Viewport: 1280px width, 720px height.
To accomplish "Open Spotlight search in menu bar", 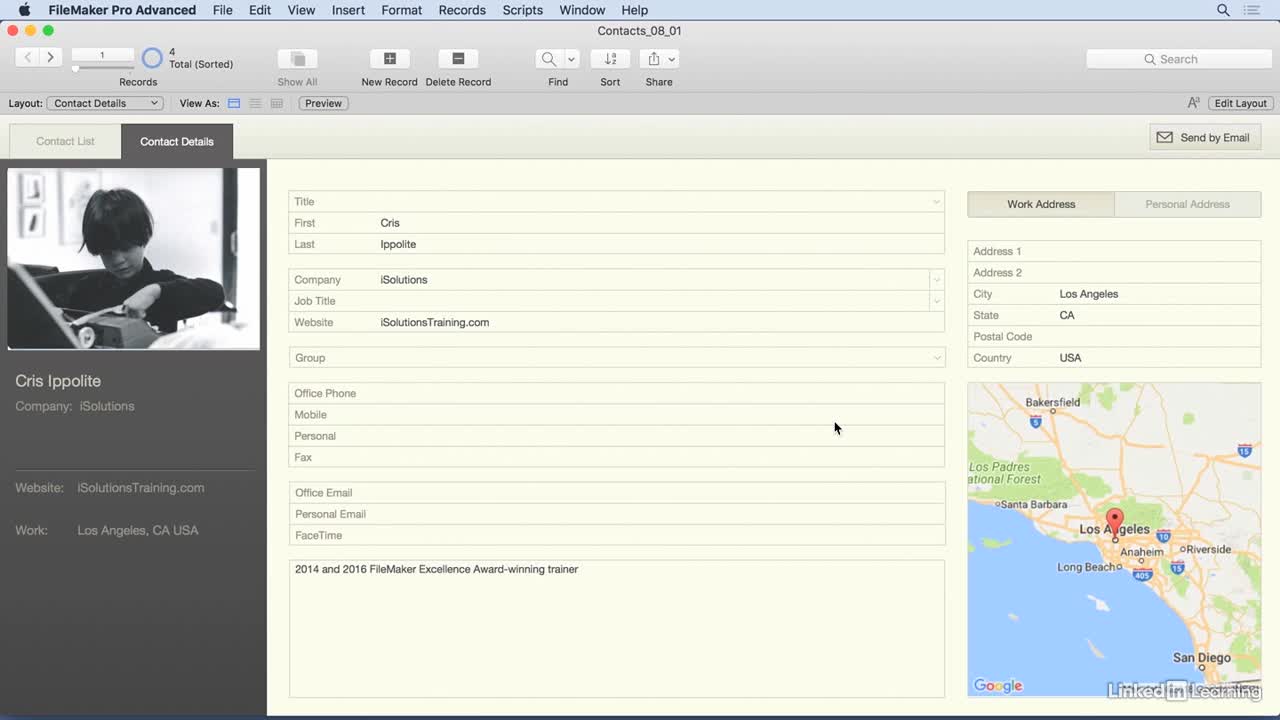I will pyautogui.click(x=1223, y=10).
